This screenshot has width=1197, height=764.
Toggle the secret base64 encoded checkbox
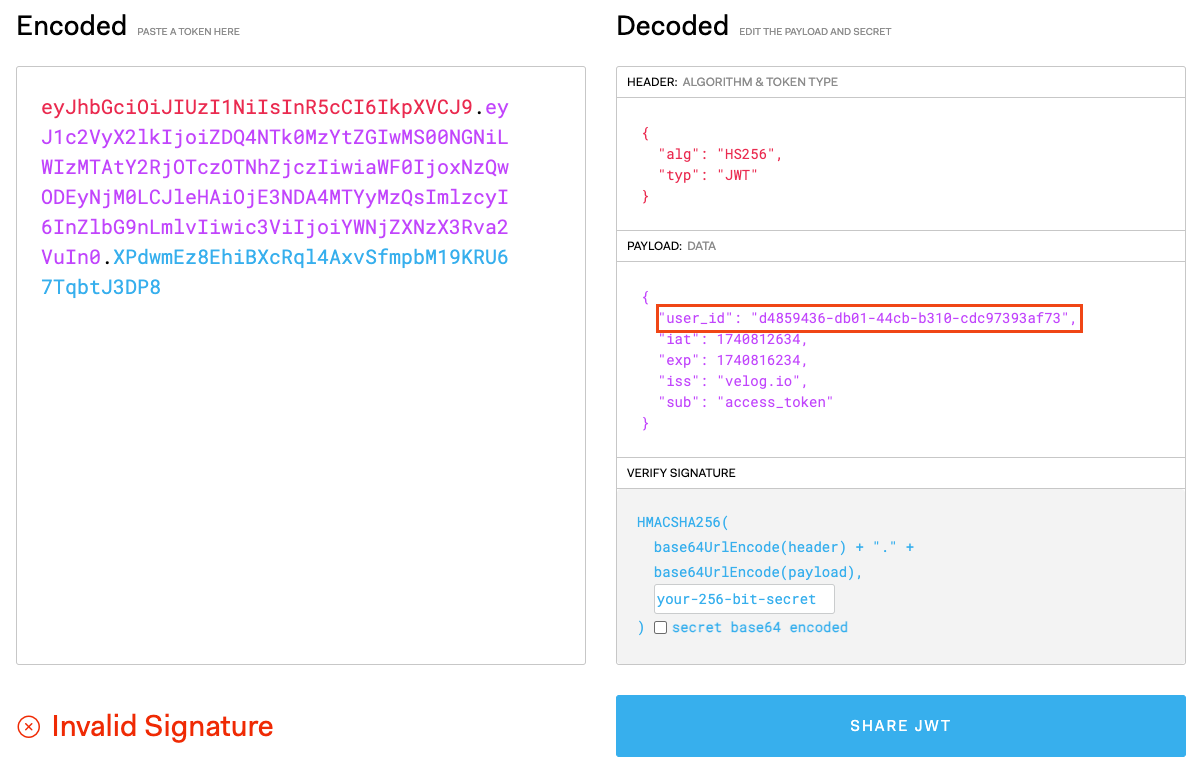tap(660, 628)
